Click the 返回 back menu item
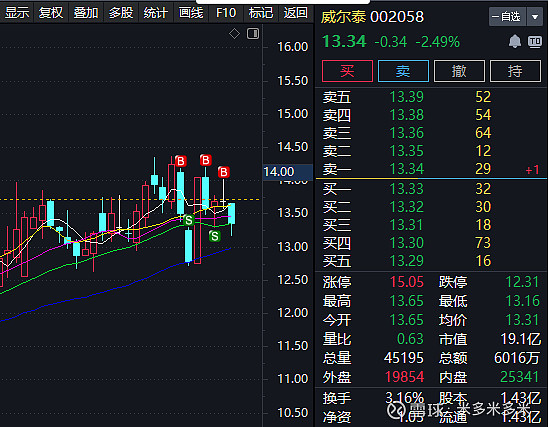The height and width of the screenshot is (427, 548). pyautogui.click(x=296, y=13)
